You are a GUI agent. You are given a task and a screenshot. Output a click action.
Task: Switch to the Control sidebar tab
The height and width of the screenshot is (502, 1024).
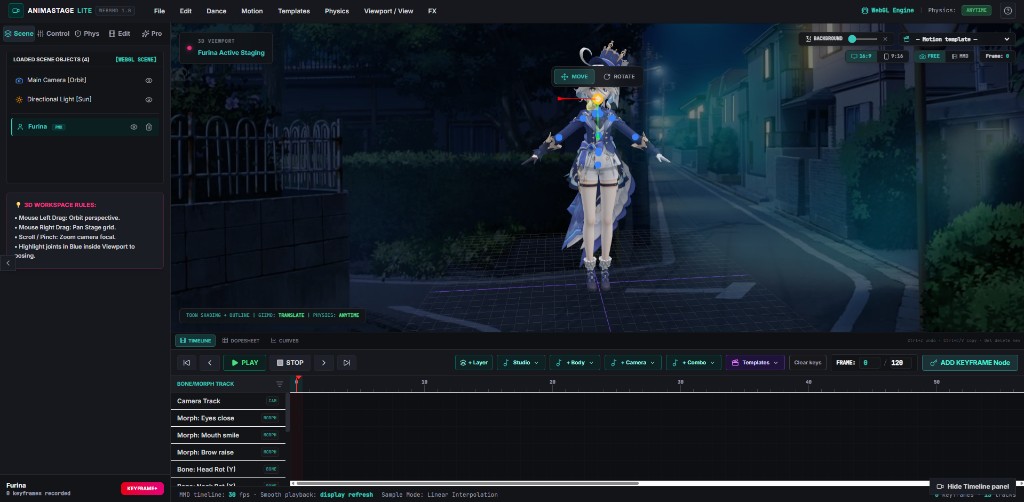click(x=54, y=33)
